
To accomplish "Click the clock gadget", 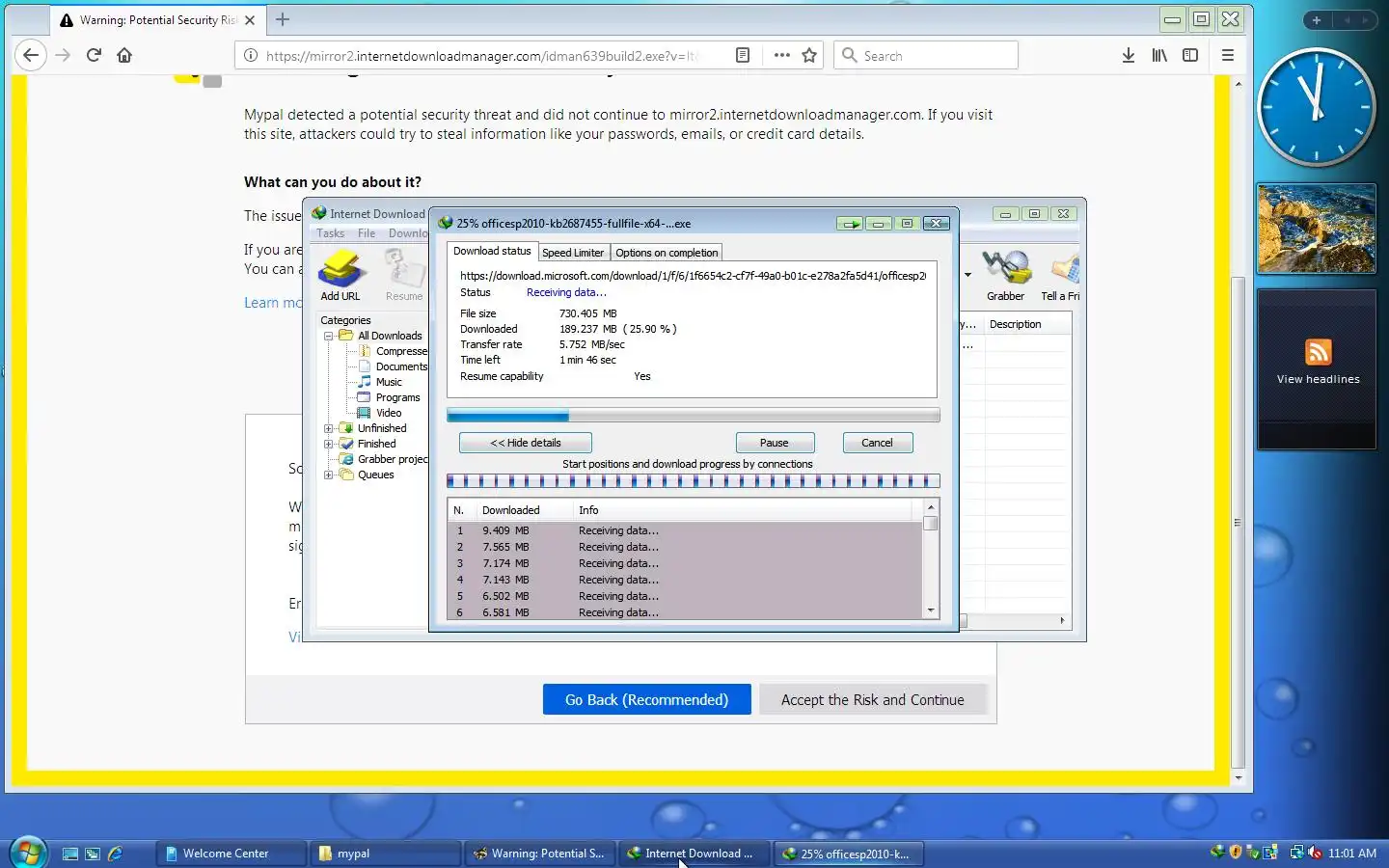I will pyautogui.click(x=1316, y=106).
